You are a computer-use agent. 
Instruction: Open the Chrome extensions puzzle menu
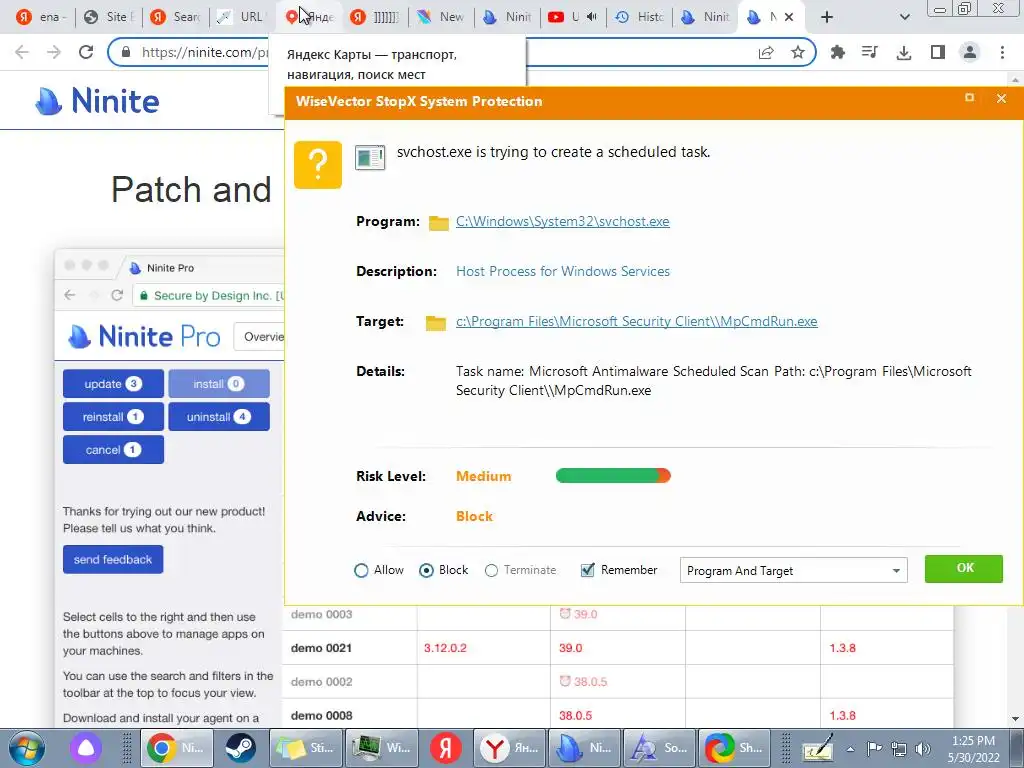pyautogui.click(x=837, y=52)
